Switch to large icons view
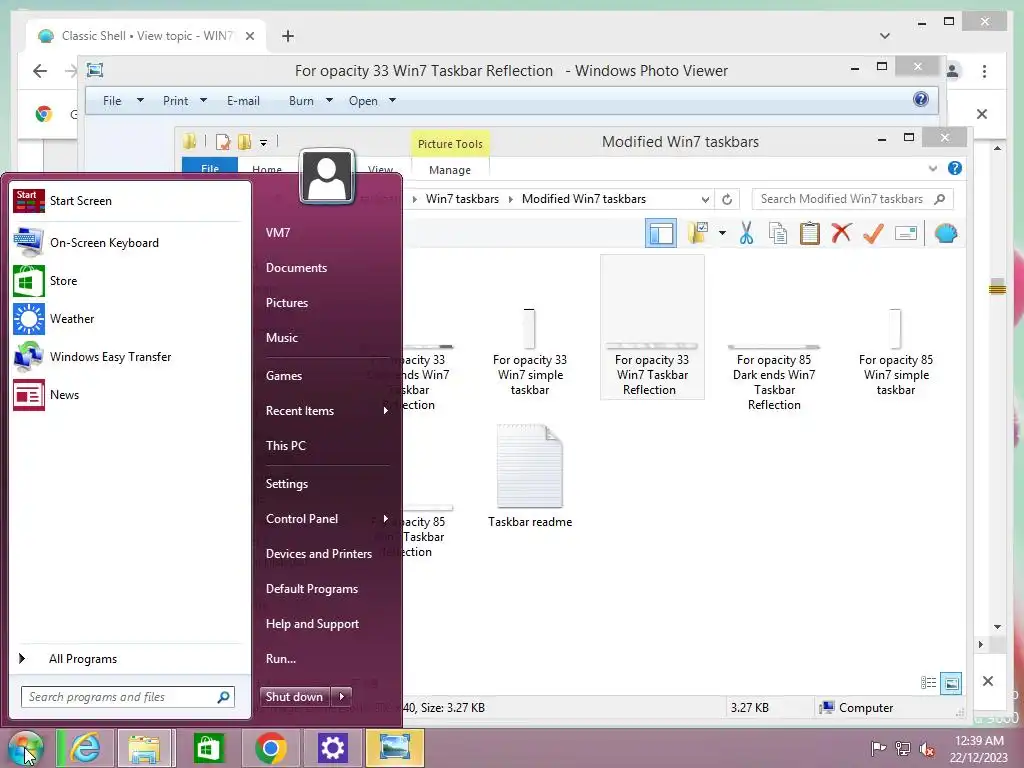Image resolution: width=1024 pixels, height=768 pixels. [x=952, y=683]
